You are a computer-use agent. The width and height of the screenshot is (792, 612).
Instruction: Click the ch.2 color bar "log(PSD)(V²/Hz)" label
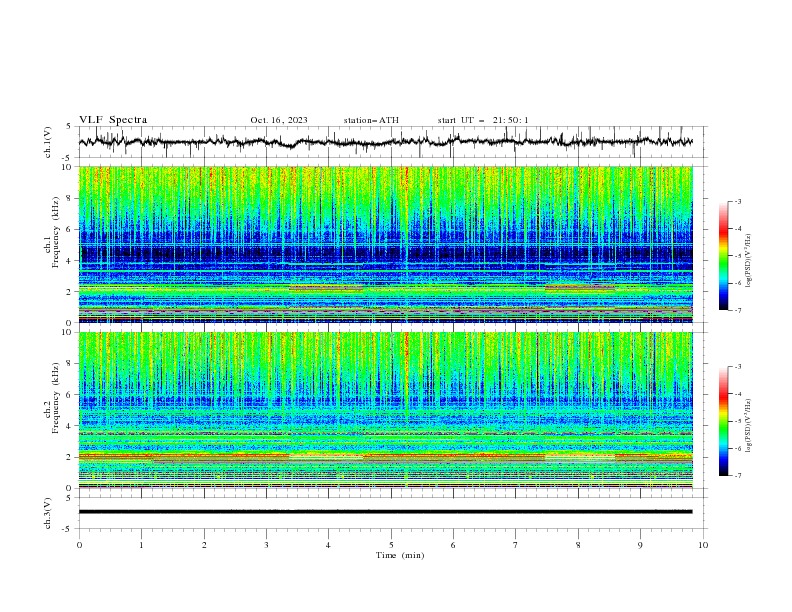tap(749, 426)
